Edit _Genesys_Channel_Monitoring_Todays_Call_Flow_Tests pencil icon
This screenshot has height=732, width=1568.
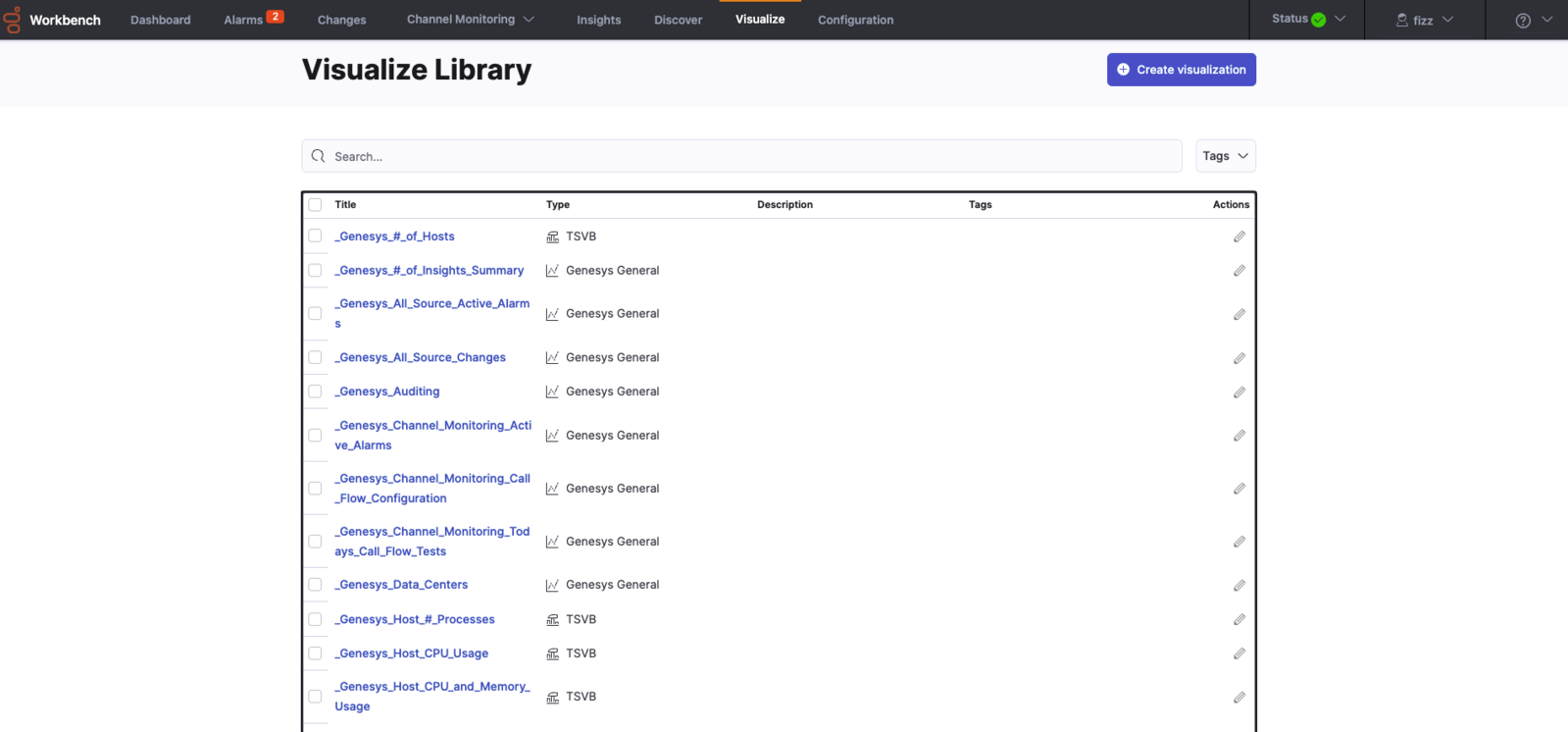[x=1239, y=542]
